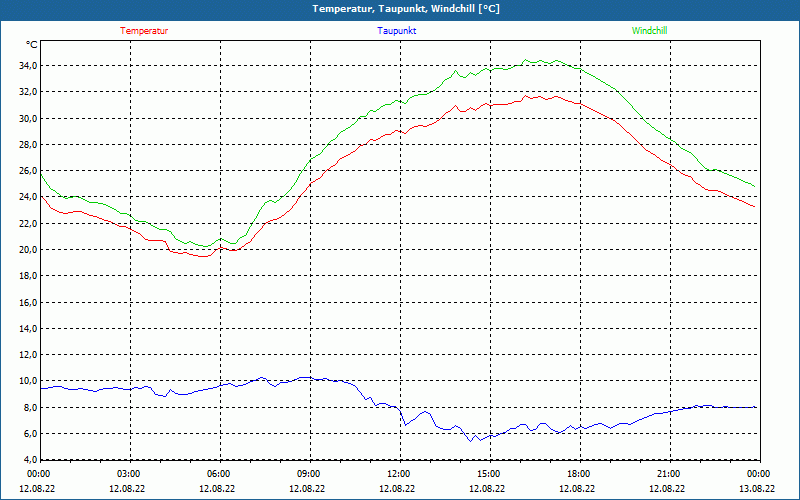Click the 12,0 y-axis value
Screen dimensions: 800x500
28,355
